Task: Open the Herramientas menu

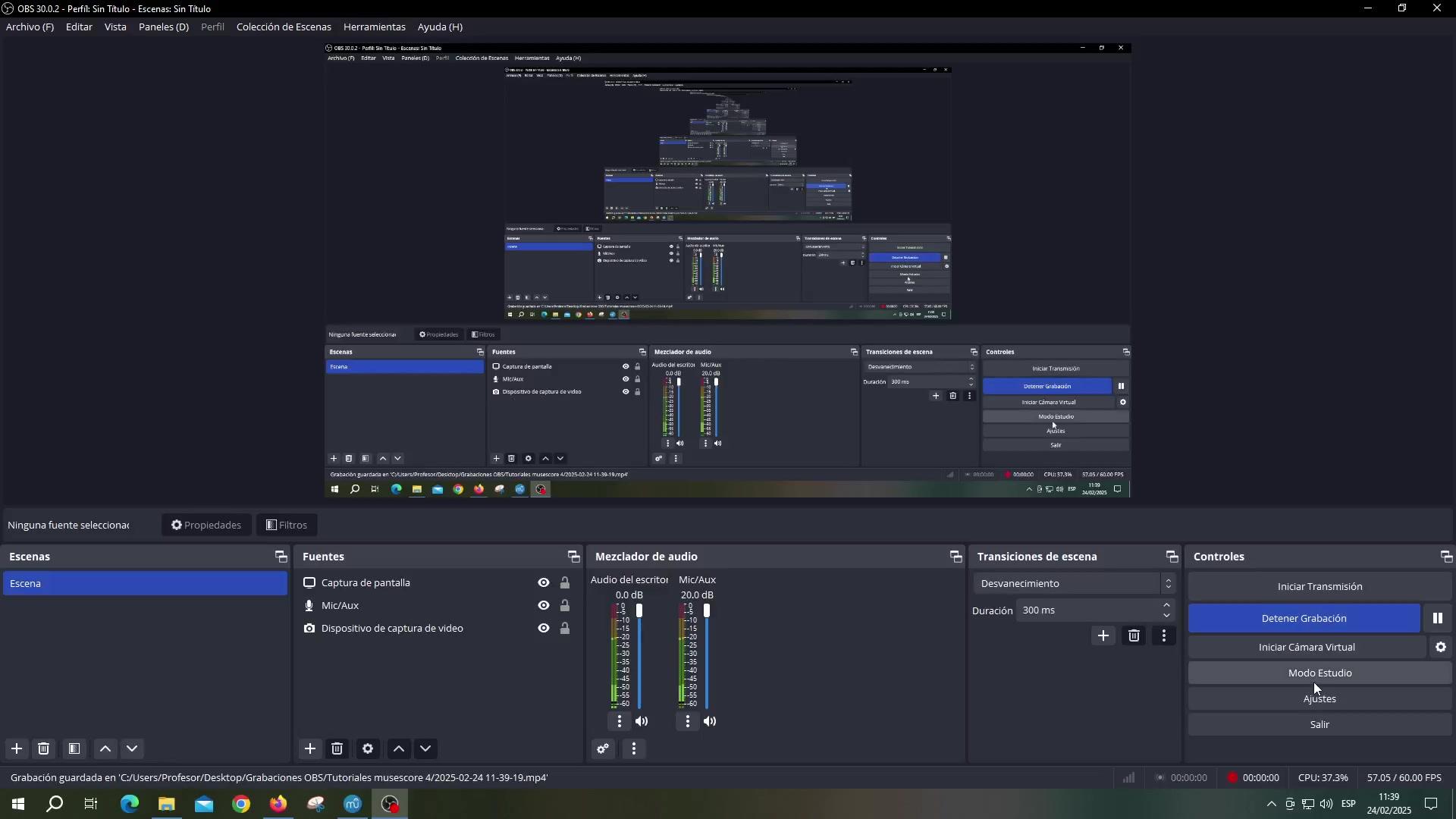Action: [x=374, y=27]
